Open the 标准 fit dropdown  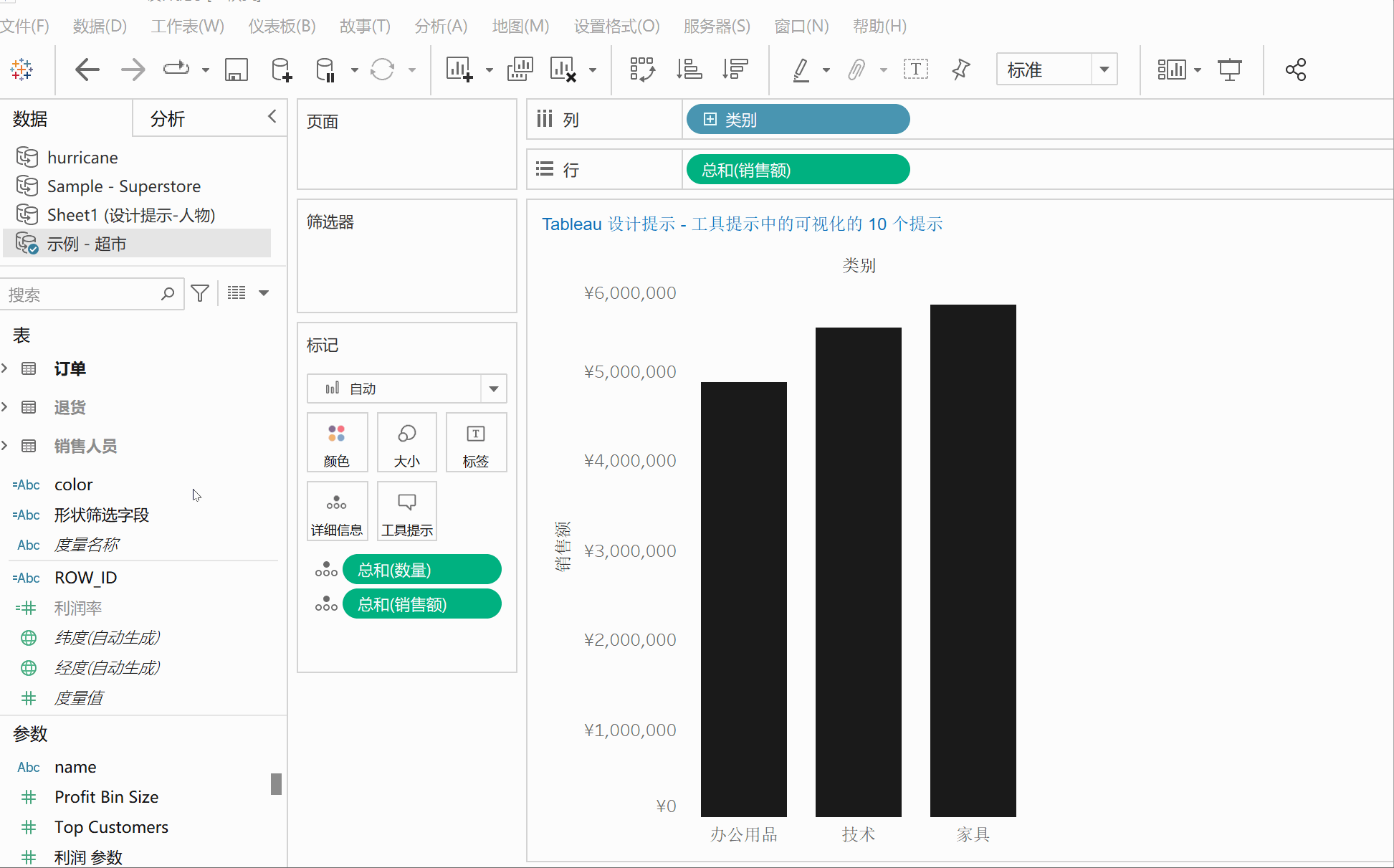pyautogui.click(x=1104, y=70)
